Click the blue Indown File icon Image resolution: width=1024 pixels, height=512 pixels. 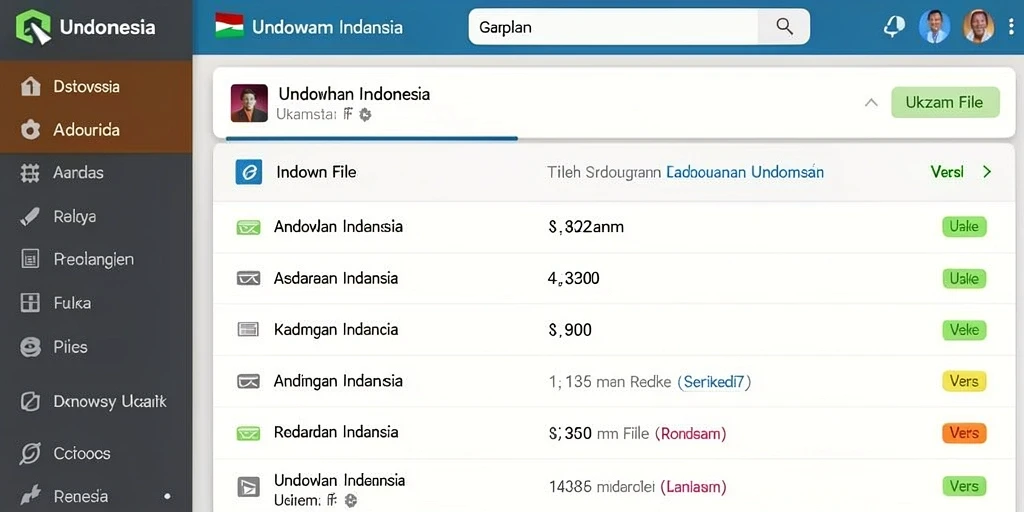pos(248,172)
